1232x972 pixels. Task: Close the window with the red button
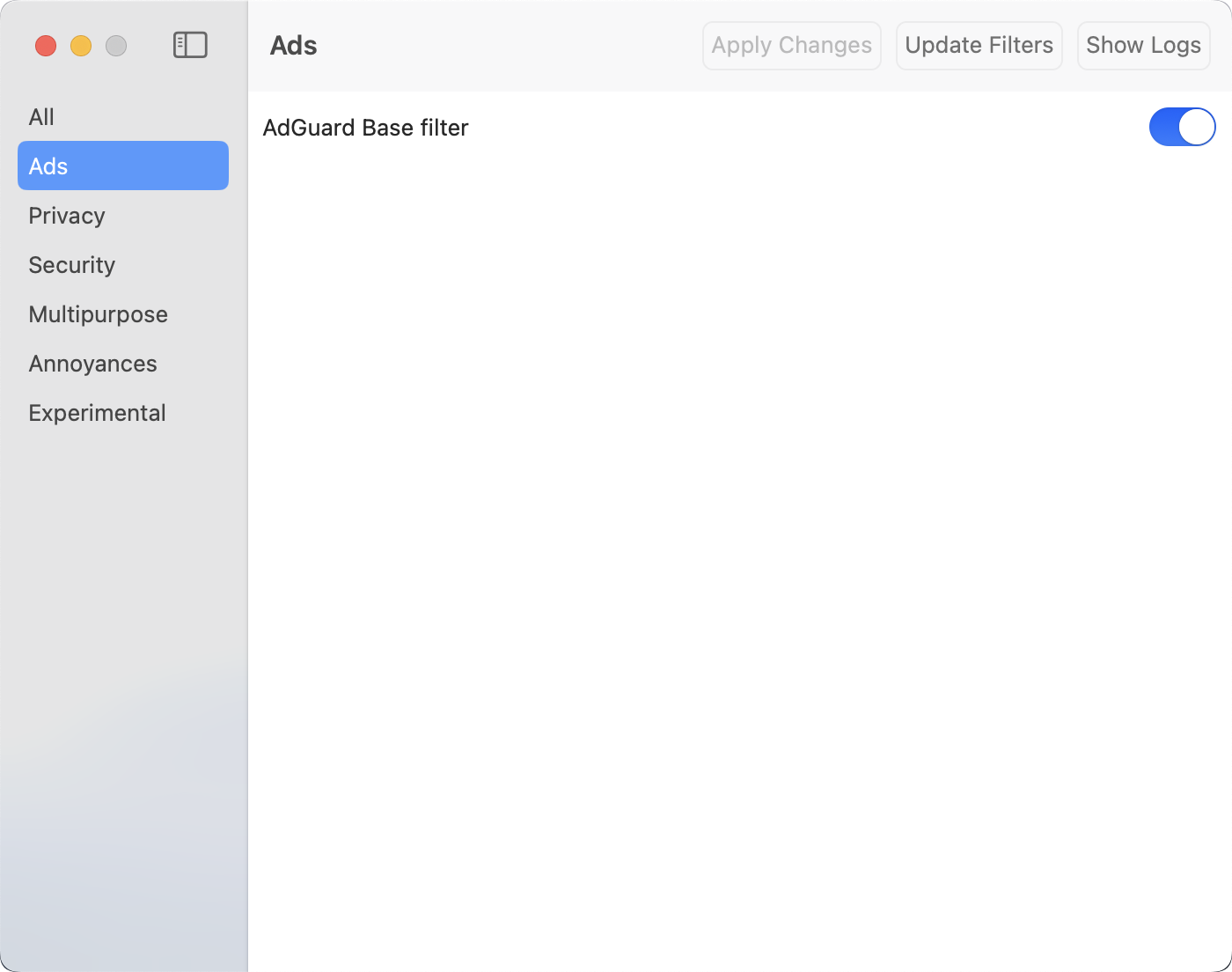tap(46, 46)
